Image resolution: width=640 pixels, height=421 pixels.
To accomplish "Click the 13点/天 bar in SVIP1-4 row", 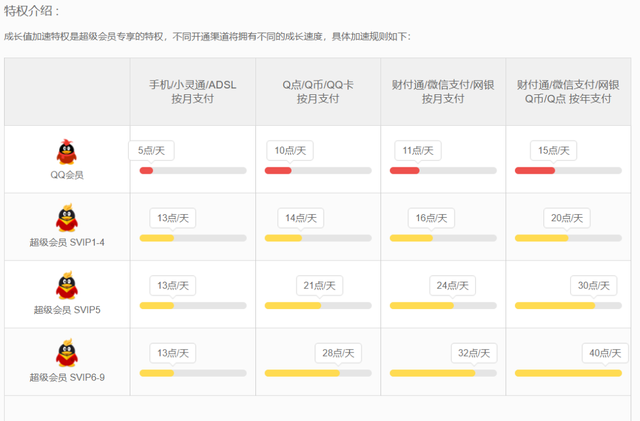I will tap(193, 238).
